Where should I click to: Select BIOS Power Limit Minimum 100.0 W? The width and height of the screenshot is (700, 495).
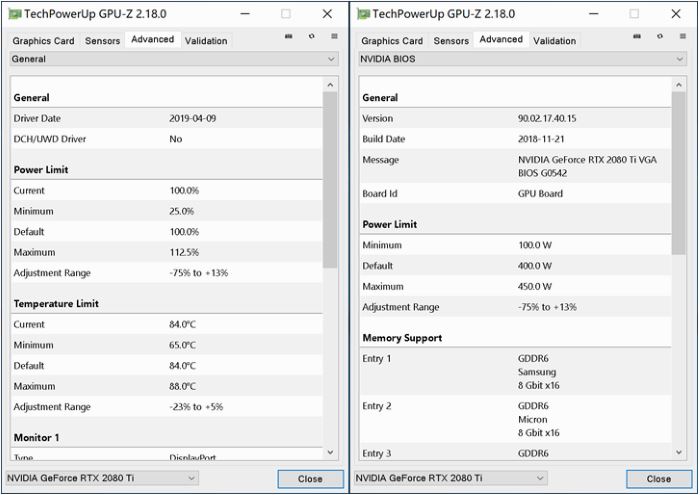(x=535, y=245)
